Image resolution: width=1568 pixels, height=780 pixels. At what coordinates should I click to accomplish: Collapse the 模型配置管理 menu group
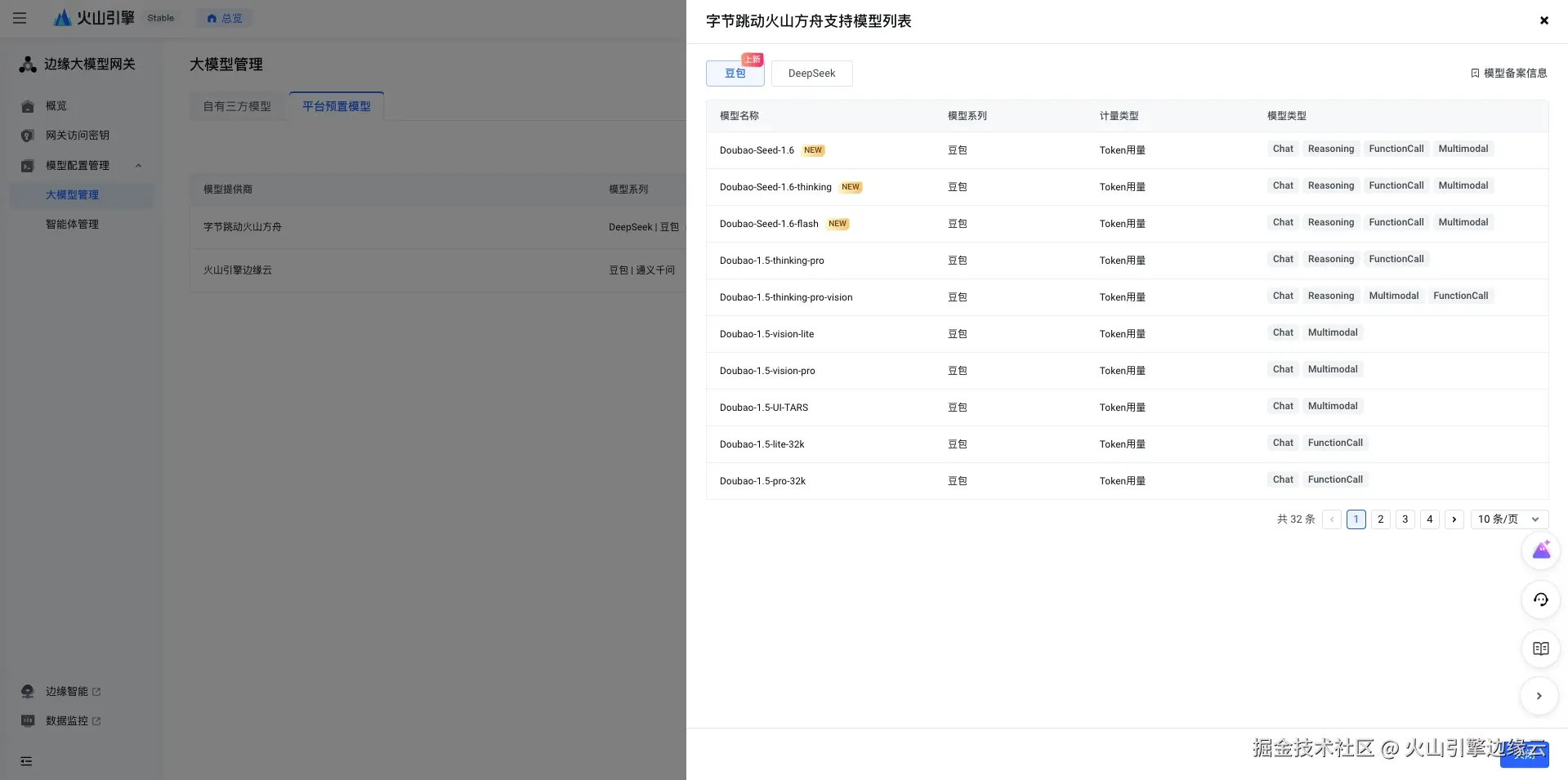coord(138,166)
